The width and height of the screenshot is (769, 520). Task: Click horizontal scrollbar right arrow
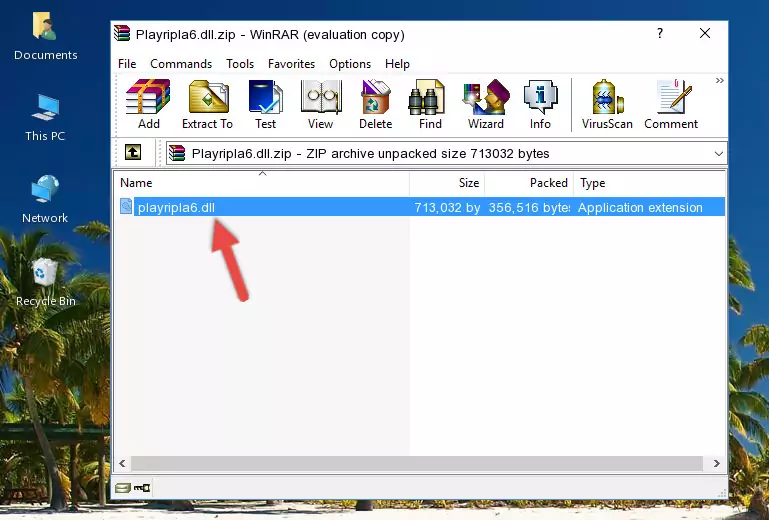coord(717,463)
